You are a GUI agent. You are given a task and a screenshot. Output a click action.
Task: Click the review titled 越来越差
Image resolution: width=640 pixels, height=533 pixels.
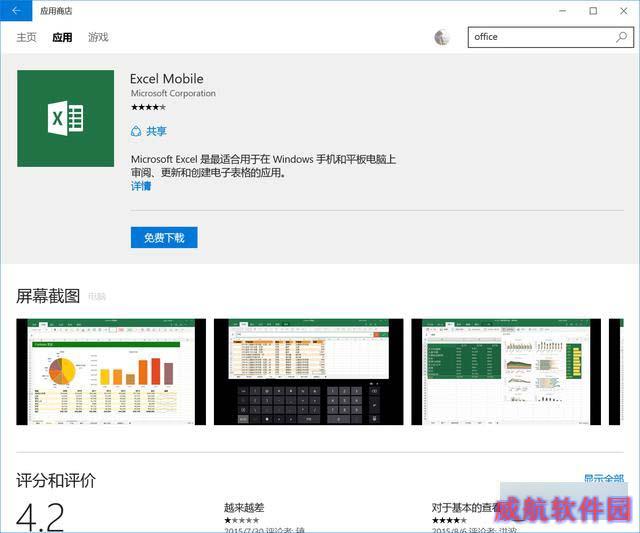pos(244,508)
